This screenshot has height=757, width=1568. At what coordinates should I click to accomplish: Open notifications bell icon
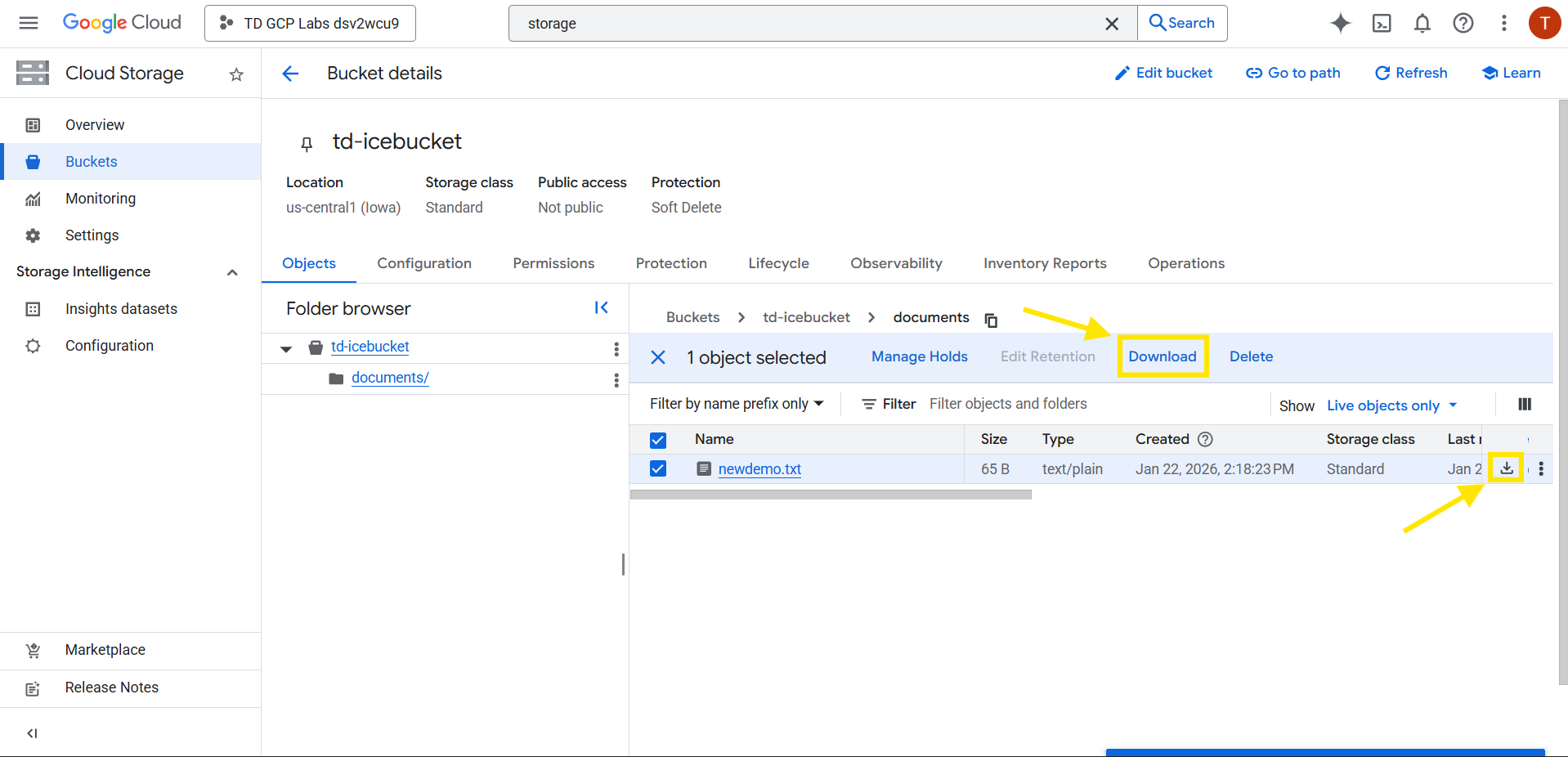click(1422, 24)
